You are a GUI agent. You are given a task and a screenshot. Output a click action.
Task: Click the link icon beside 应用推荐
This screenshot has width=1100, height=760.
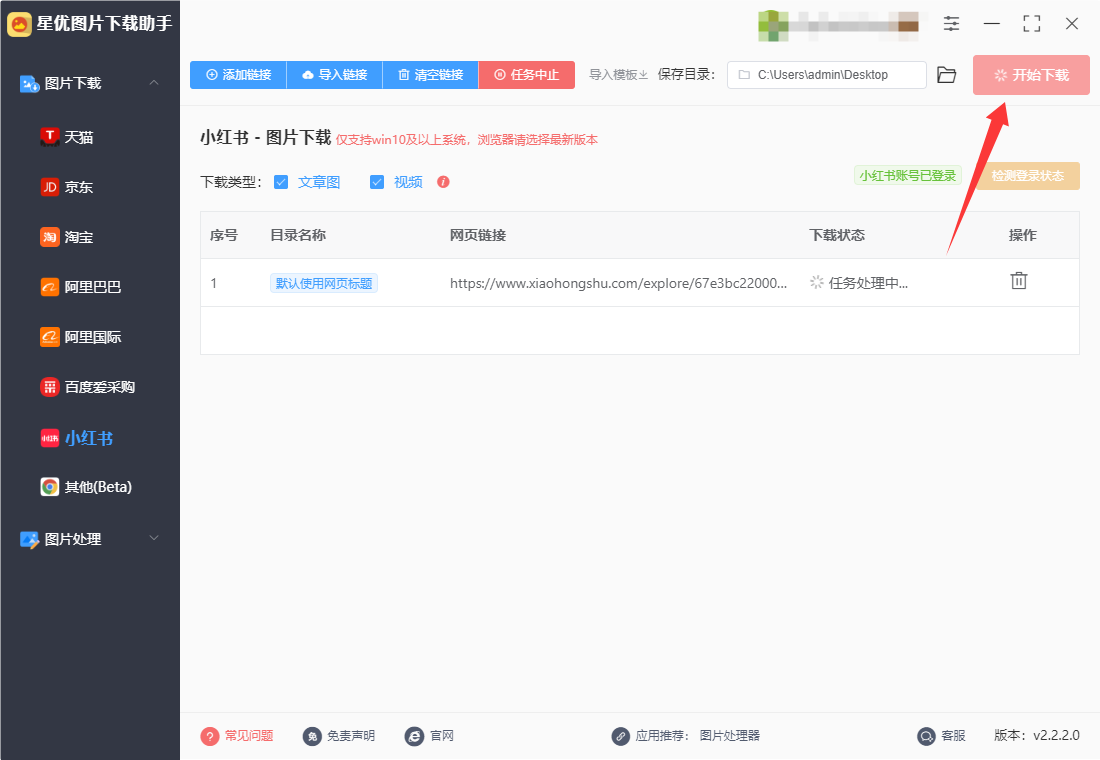point(621,736)
